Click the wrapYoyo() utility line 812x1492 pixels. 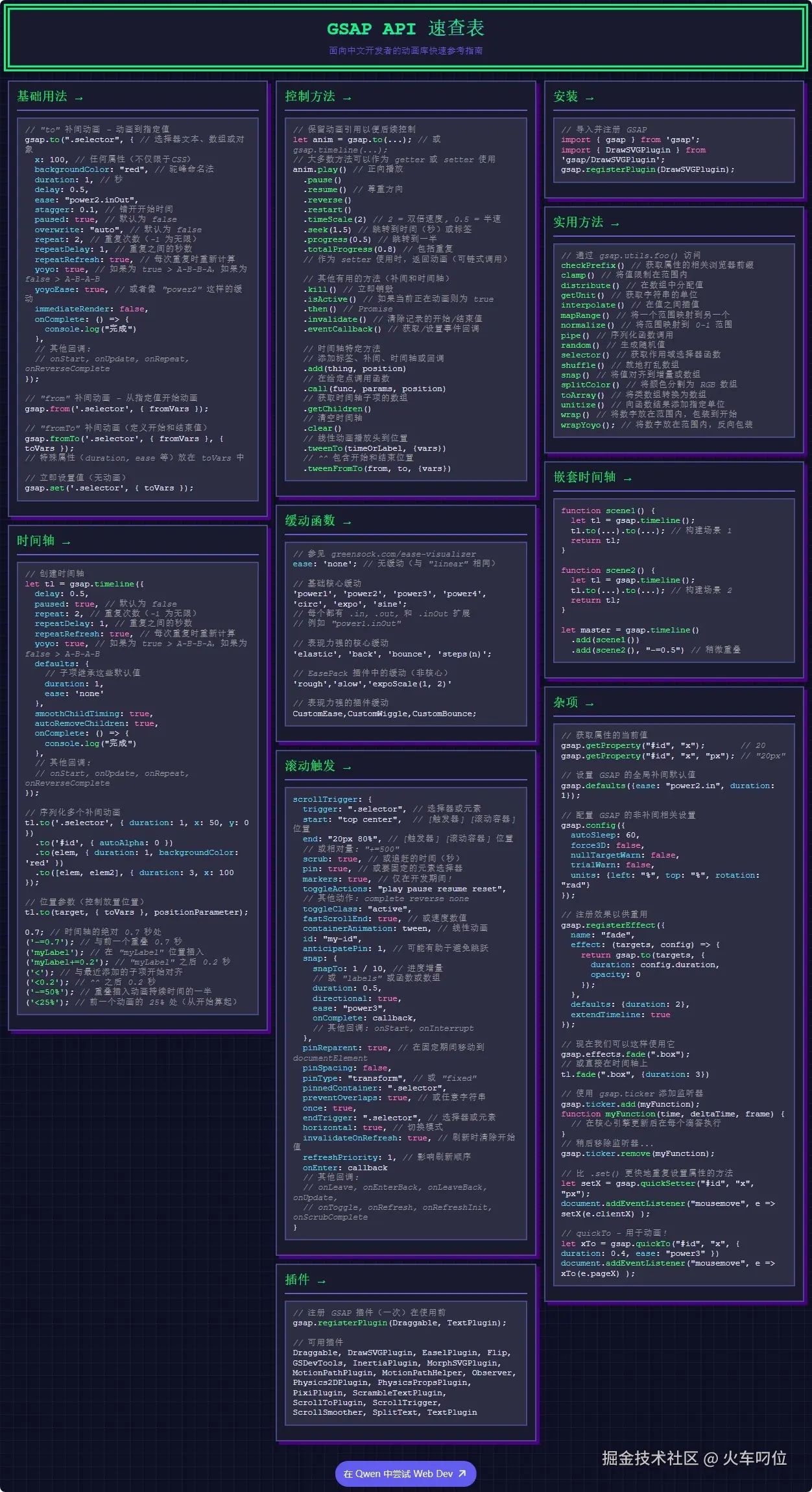657,425
